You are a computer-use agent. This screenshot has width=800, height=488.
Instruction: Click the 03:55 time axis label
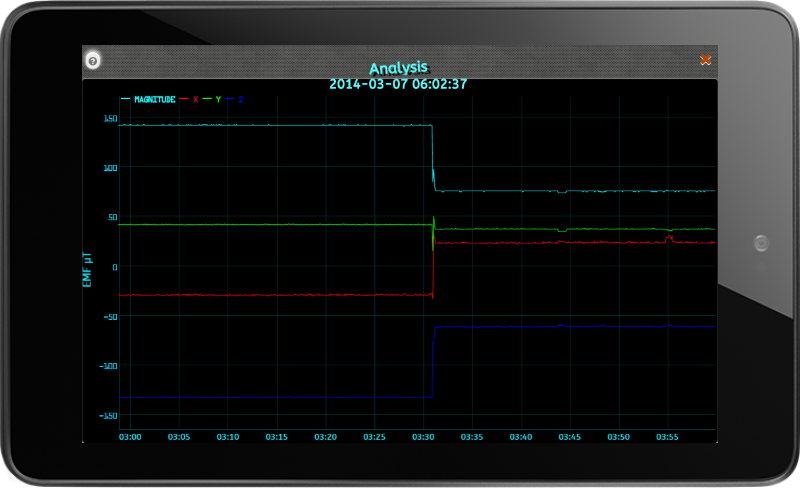667,437
